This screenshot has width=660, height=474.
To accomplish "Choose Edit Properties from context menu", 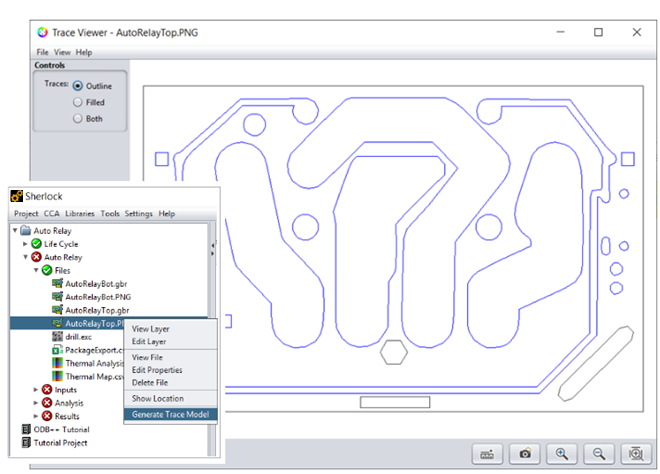I will [x=170, y=370].
